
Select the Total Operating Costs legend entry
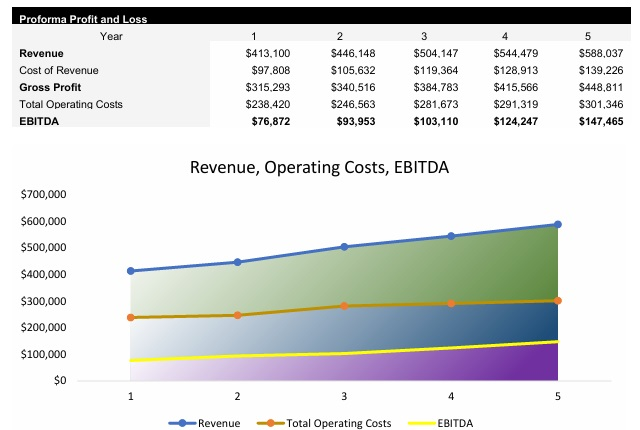[338, 423]
